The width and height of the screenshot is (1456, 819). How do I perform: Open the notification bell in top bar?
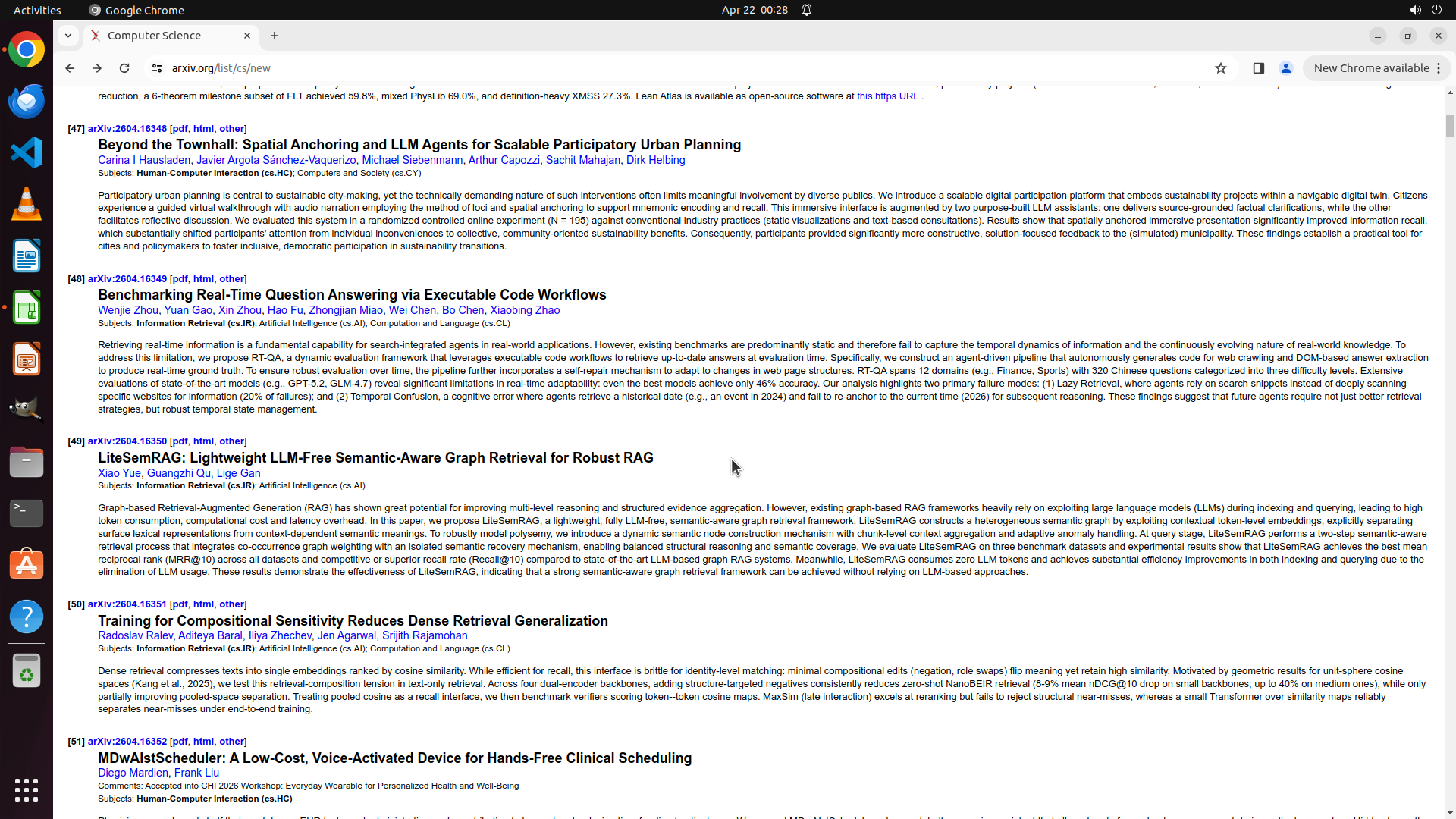click(807, 10)
